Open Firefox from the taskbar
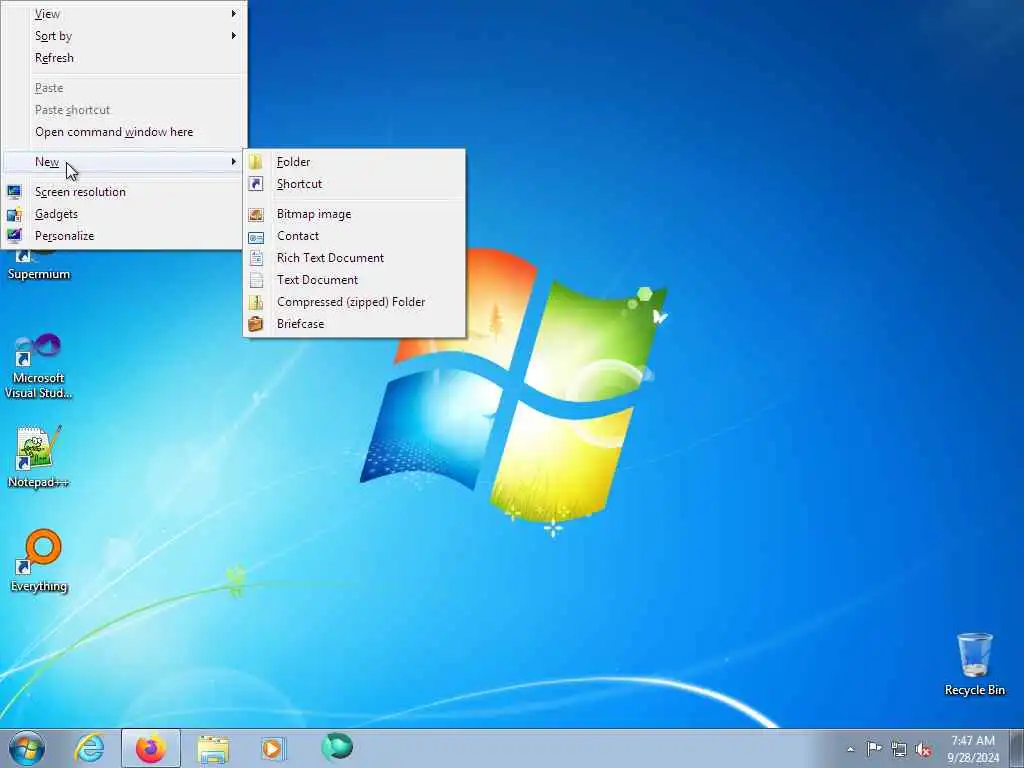 click(150, 748)
